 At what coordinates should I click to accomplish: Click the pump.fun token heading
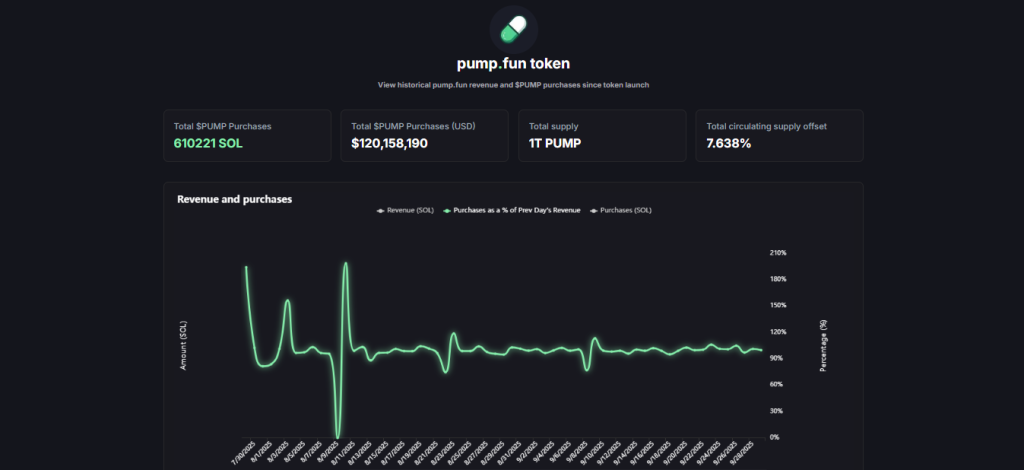[x=513, y=64]
